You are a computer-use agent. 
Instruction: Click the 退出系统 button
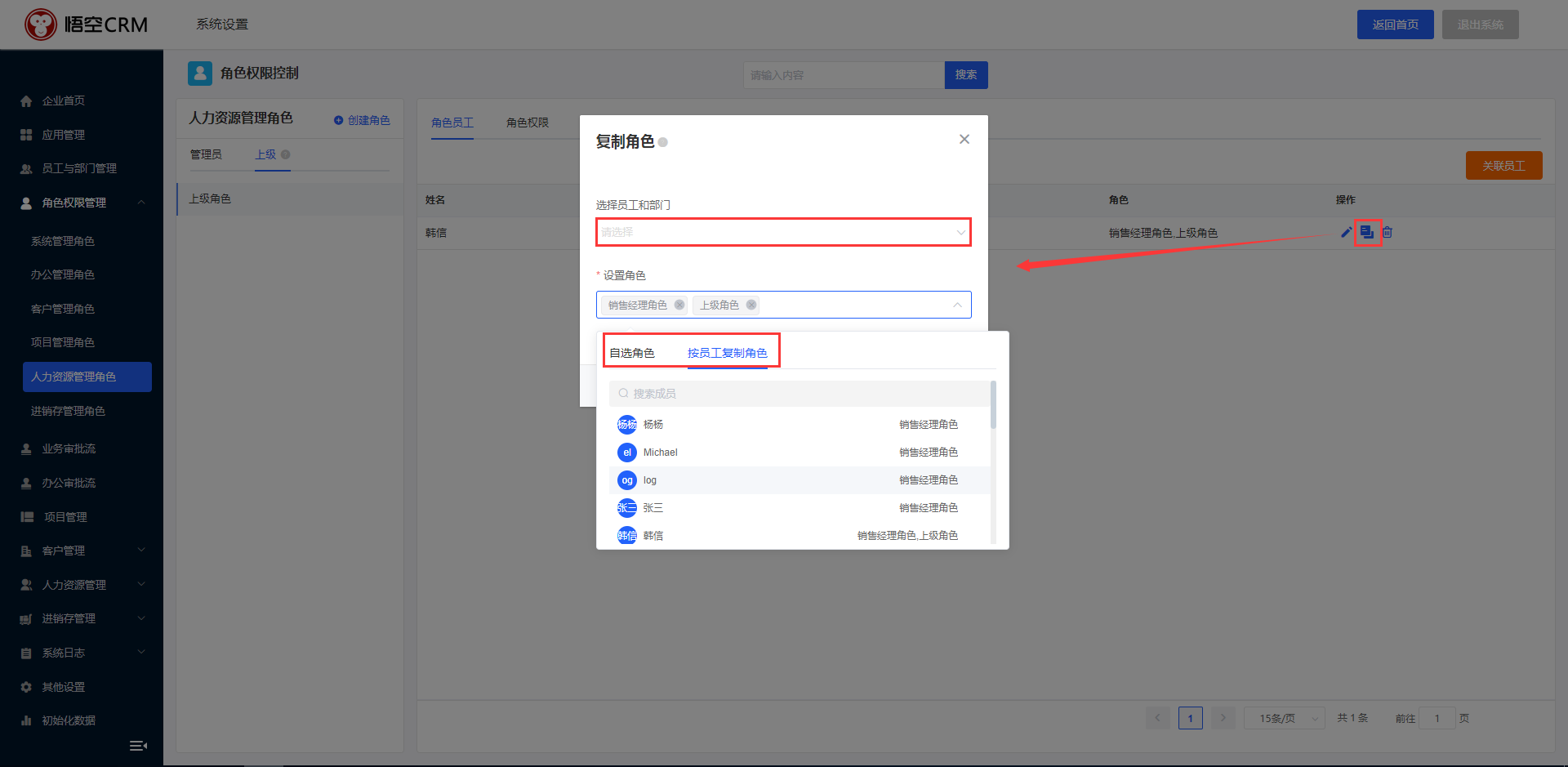(1481, 25)
